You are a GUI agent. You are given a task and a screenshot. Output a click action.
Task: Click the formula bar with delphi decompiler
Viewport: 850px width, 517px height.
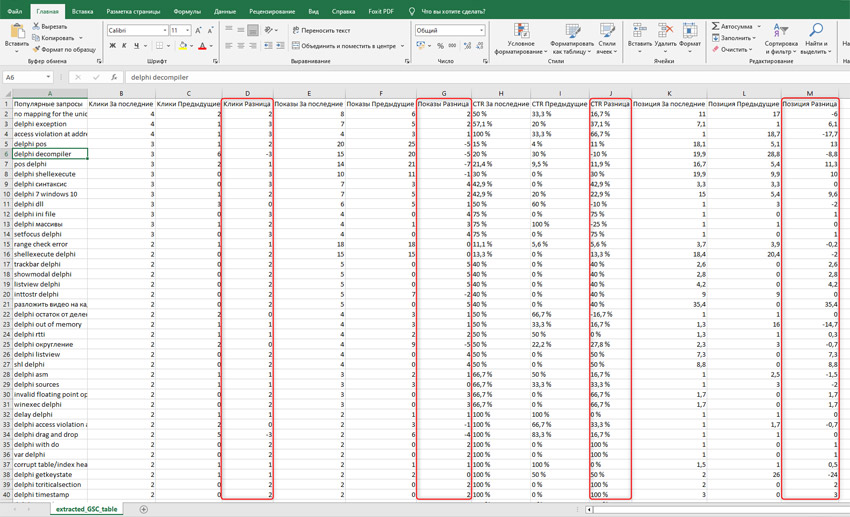coord(485,77)
